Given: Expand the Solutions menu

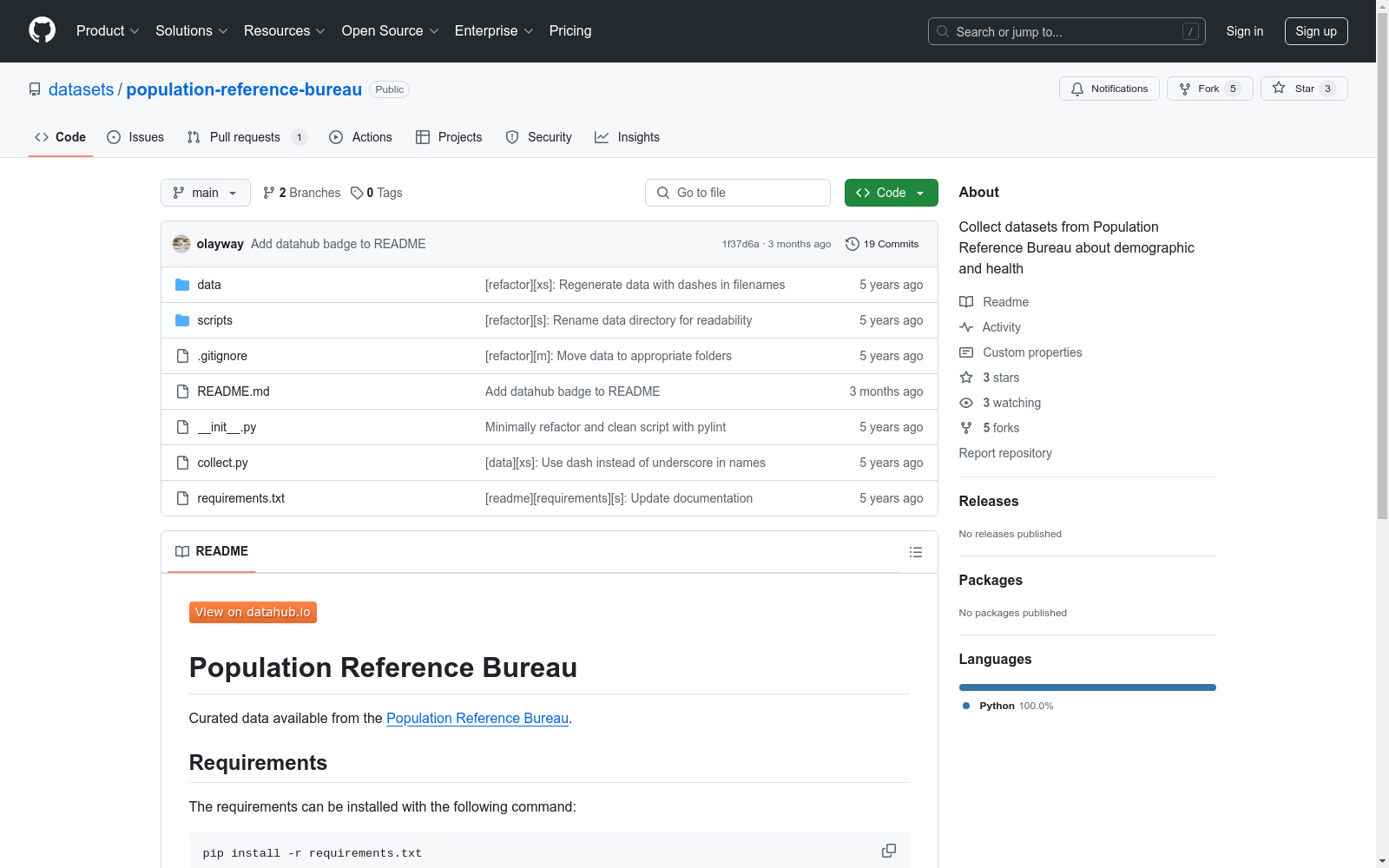Looking at the screenshot, I should tap(192, 30).
